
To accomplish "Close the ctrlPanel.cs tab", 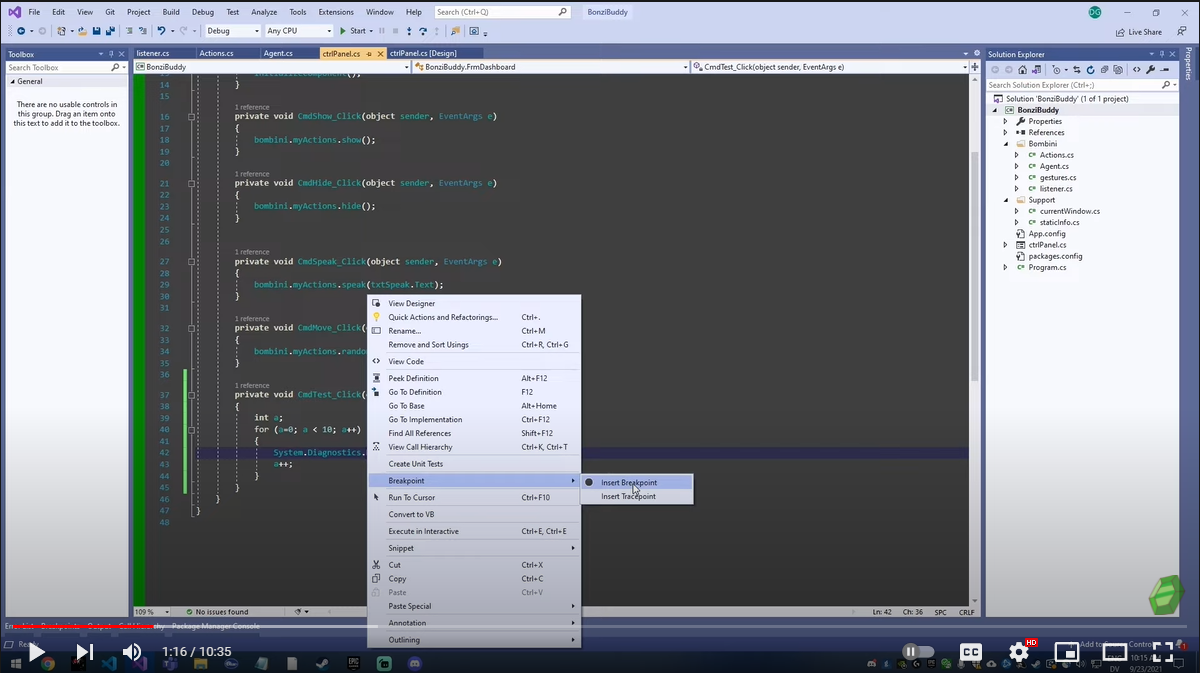I will 380,53.
